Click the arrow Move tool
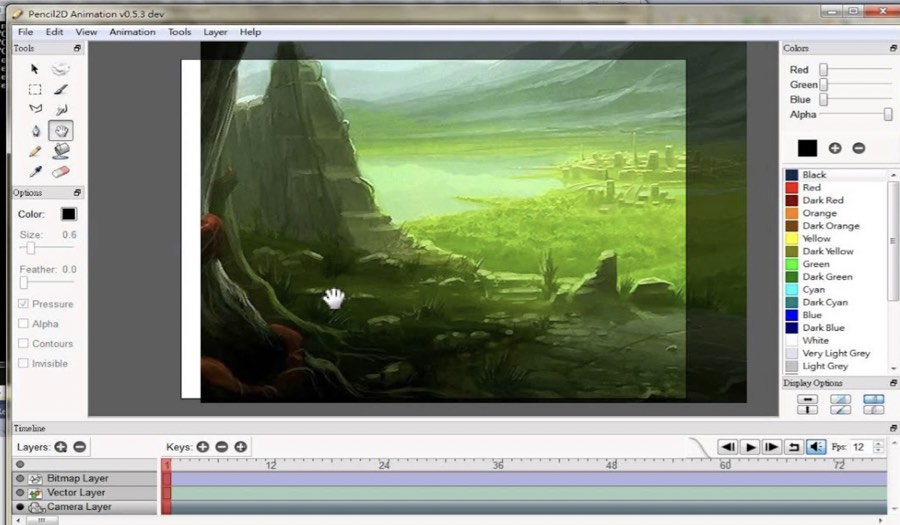 [35, 69]
